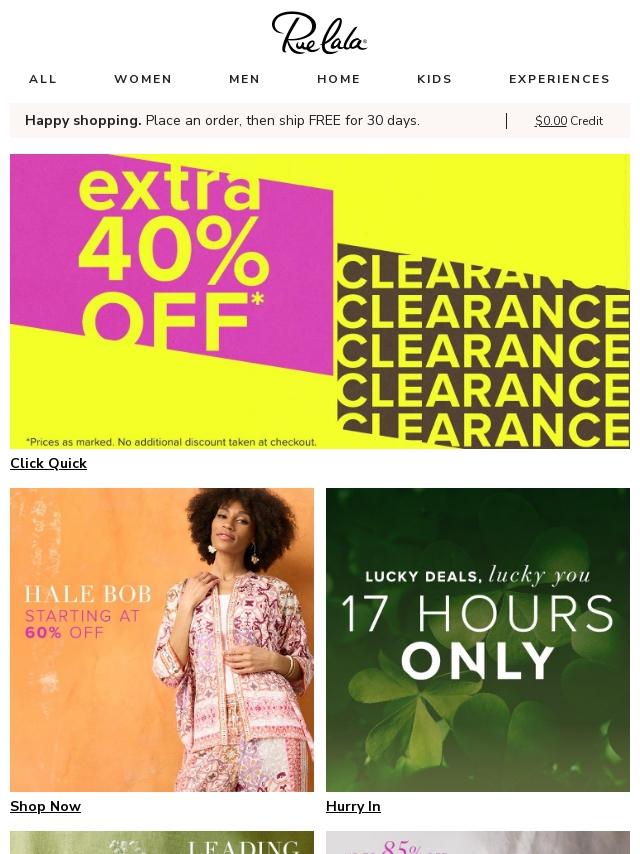640x854 pixels.
Task: Click the Rue La La logo
Action: [x=319, y=33]
